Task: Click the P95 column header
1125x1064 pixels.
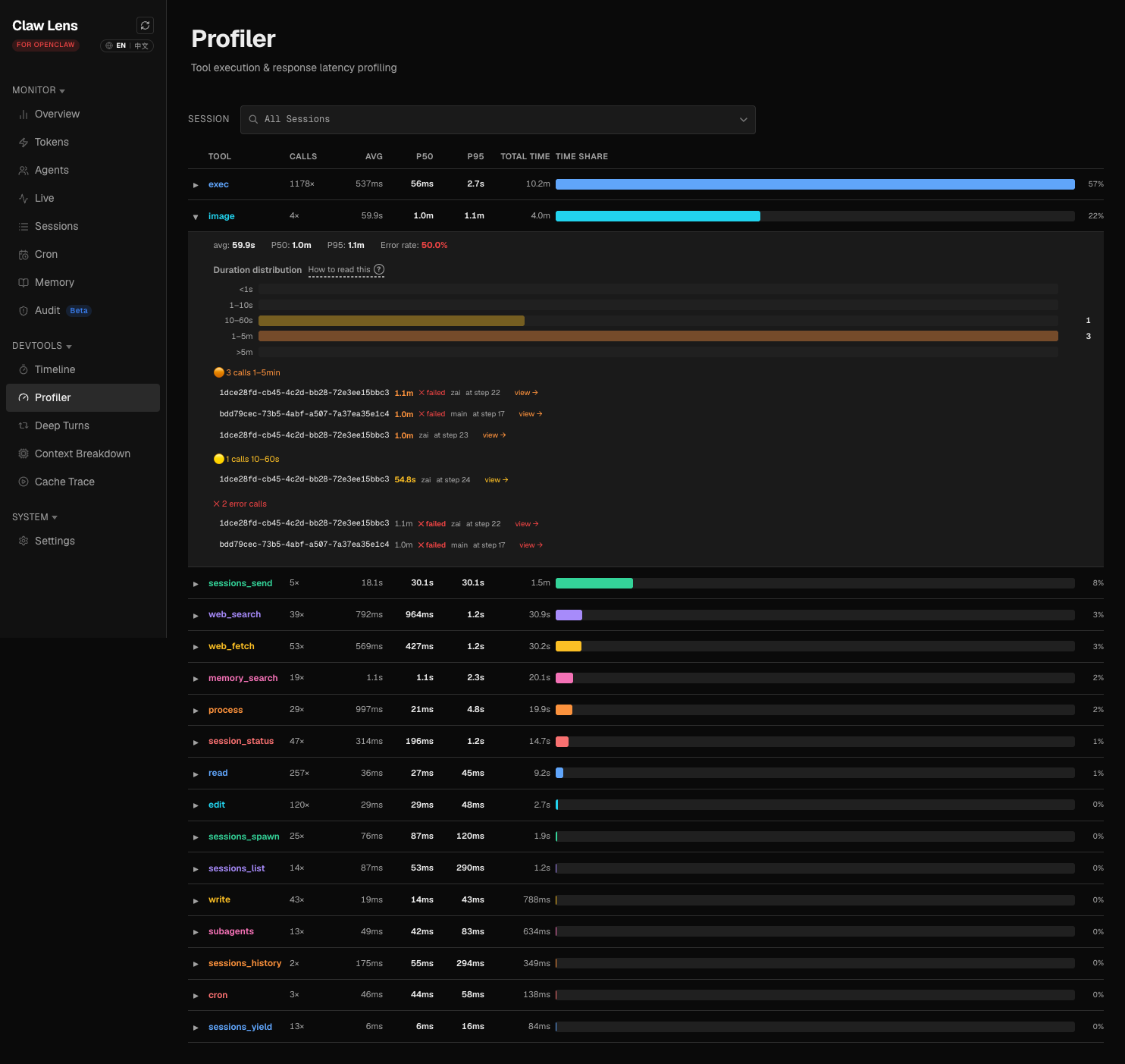Action: tap(475, 156)
